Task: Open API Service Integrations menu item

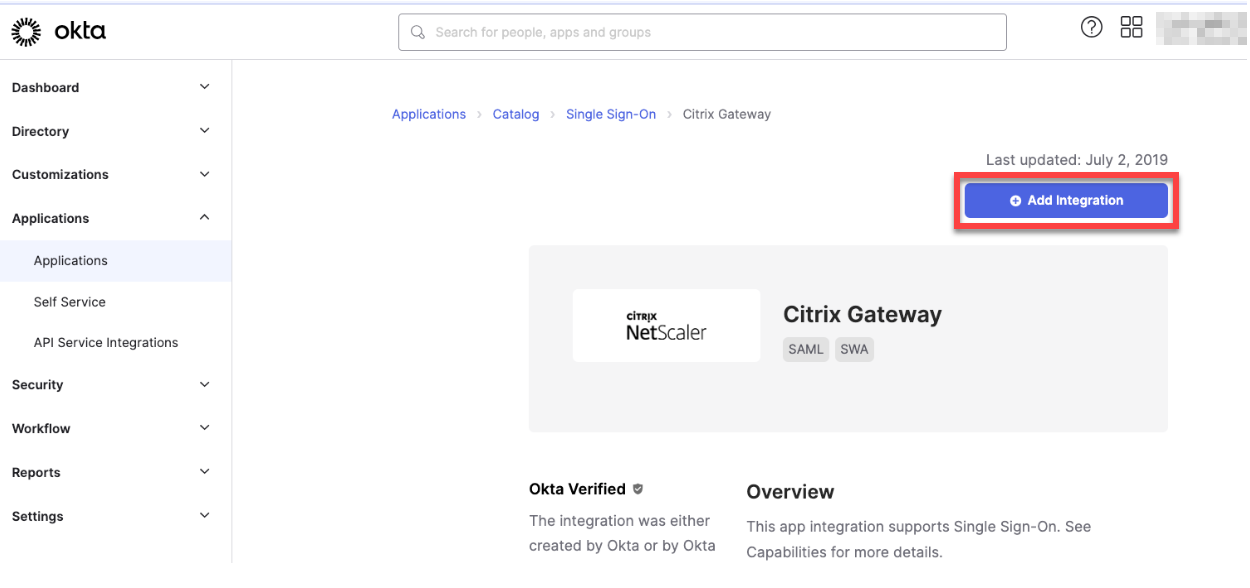Action: pyautogui.click(x=106, y=343)
